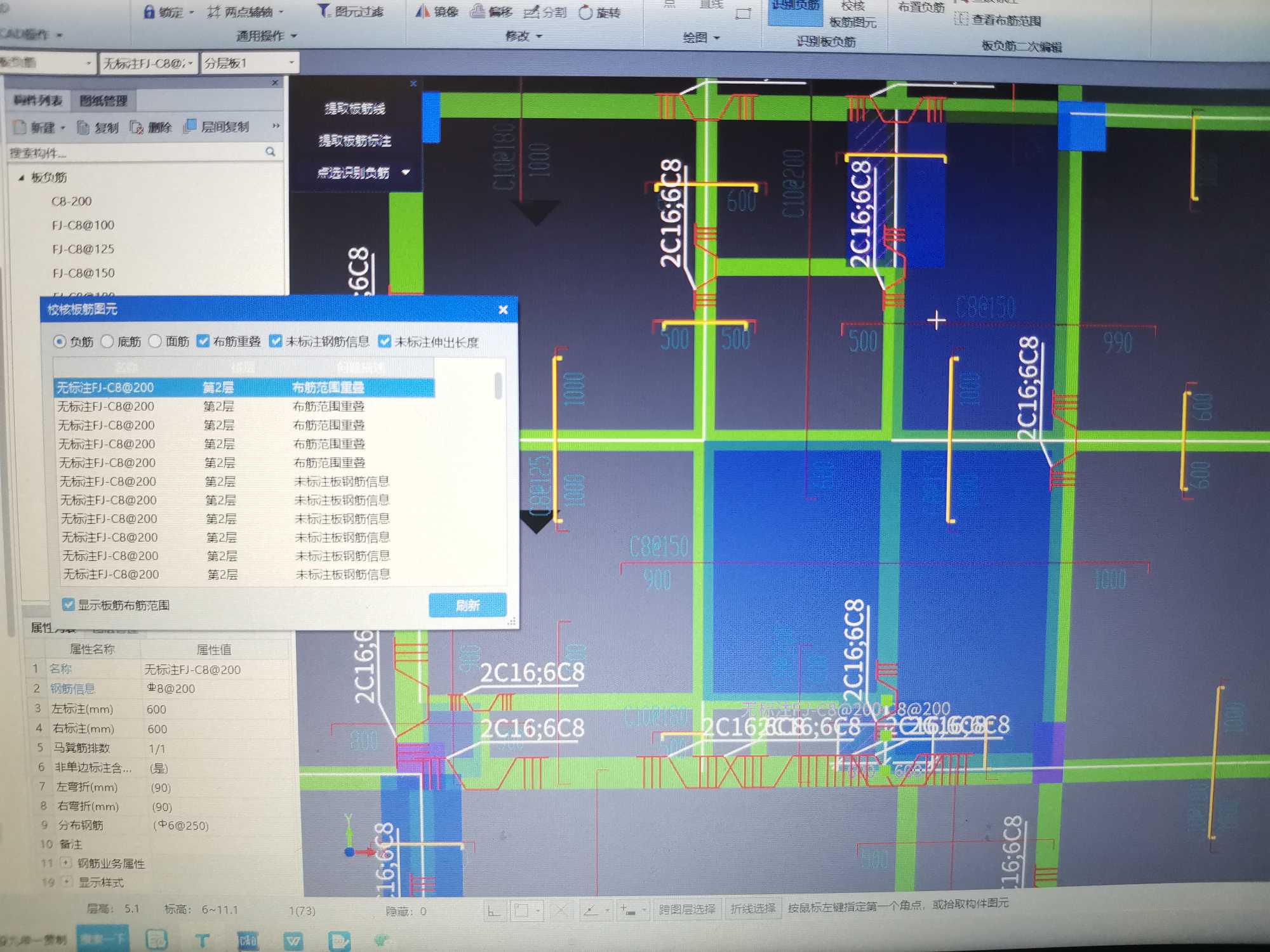Open the notes app icon in the taskbar
The image size is (1270, 952).
coord(340,940)
